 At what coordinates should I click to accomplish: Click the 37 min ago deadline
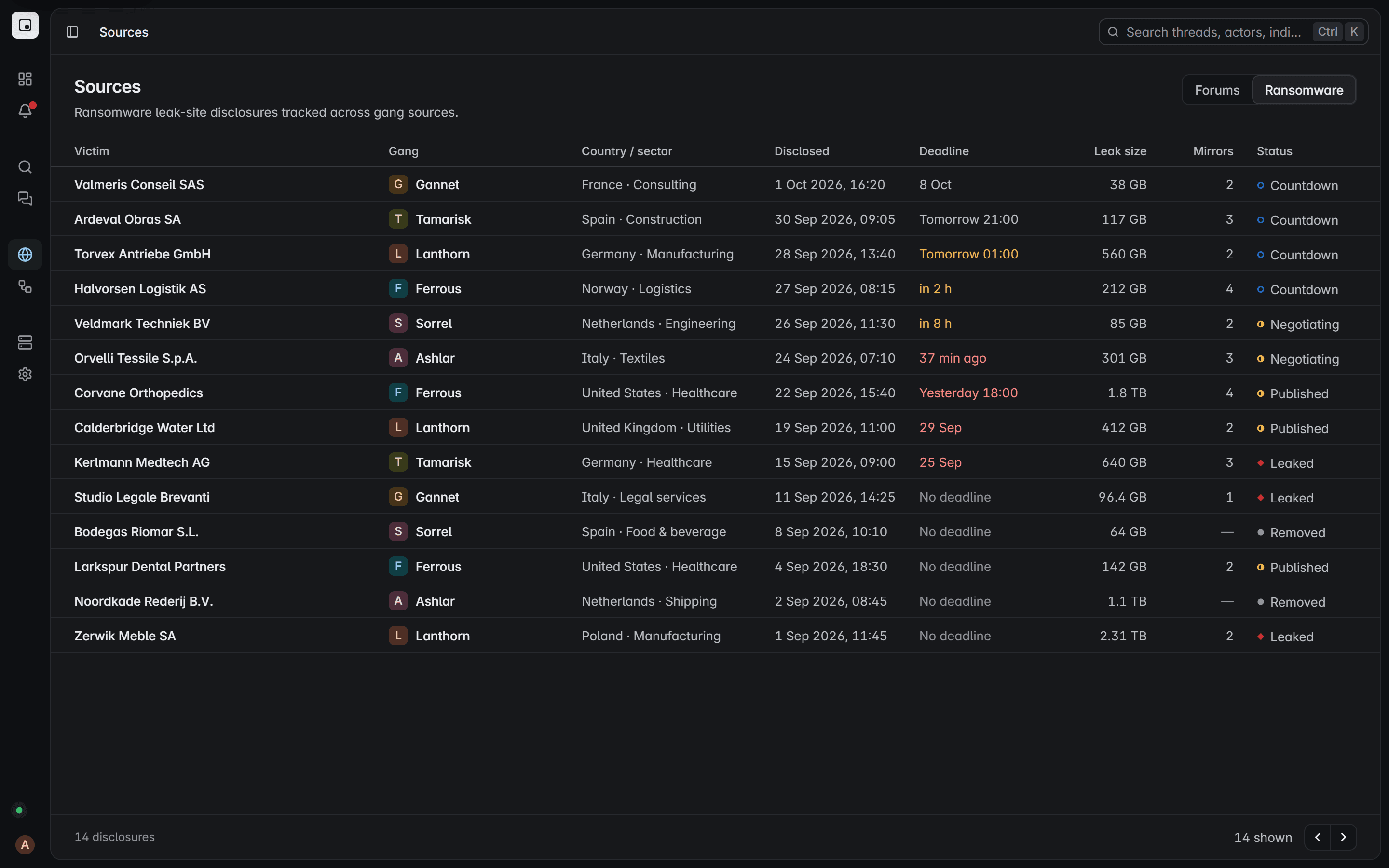coord(952,358)
